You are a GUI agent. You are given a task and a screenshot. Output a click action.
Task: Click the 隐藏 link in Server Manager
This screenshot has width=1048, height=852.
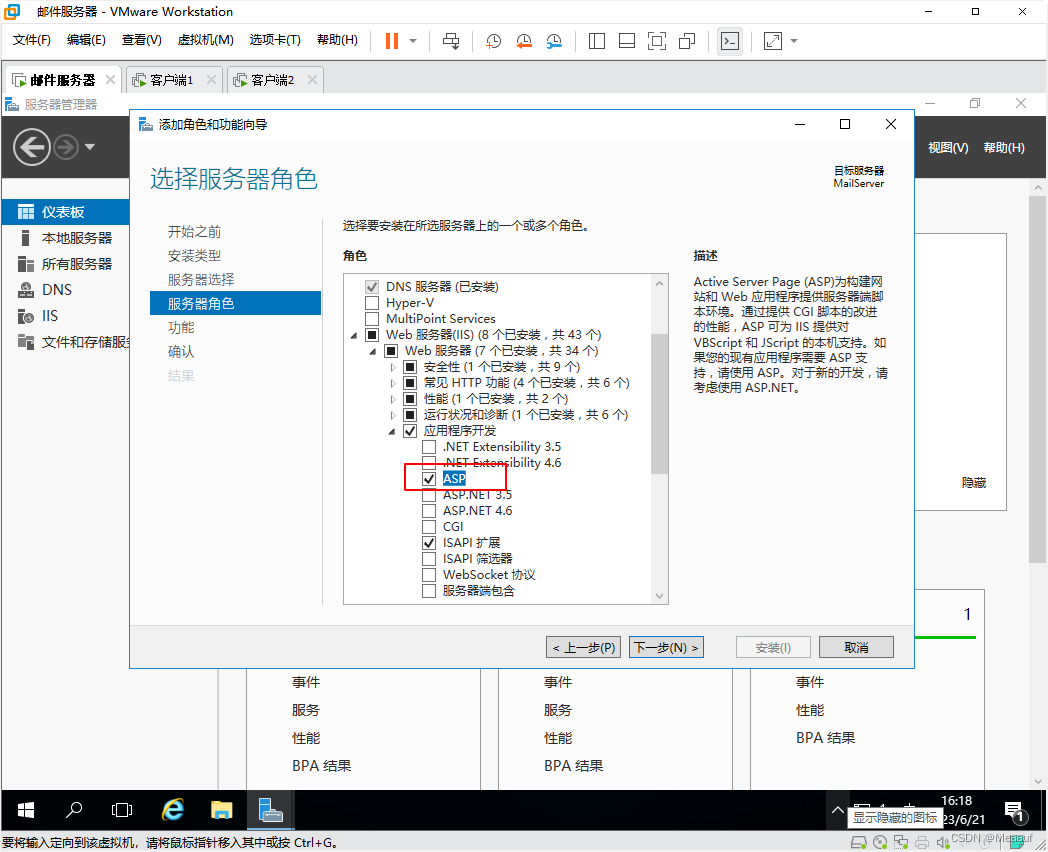(x=974, y=482)
